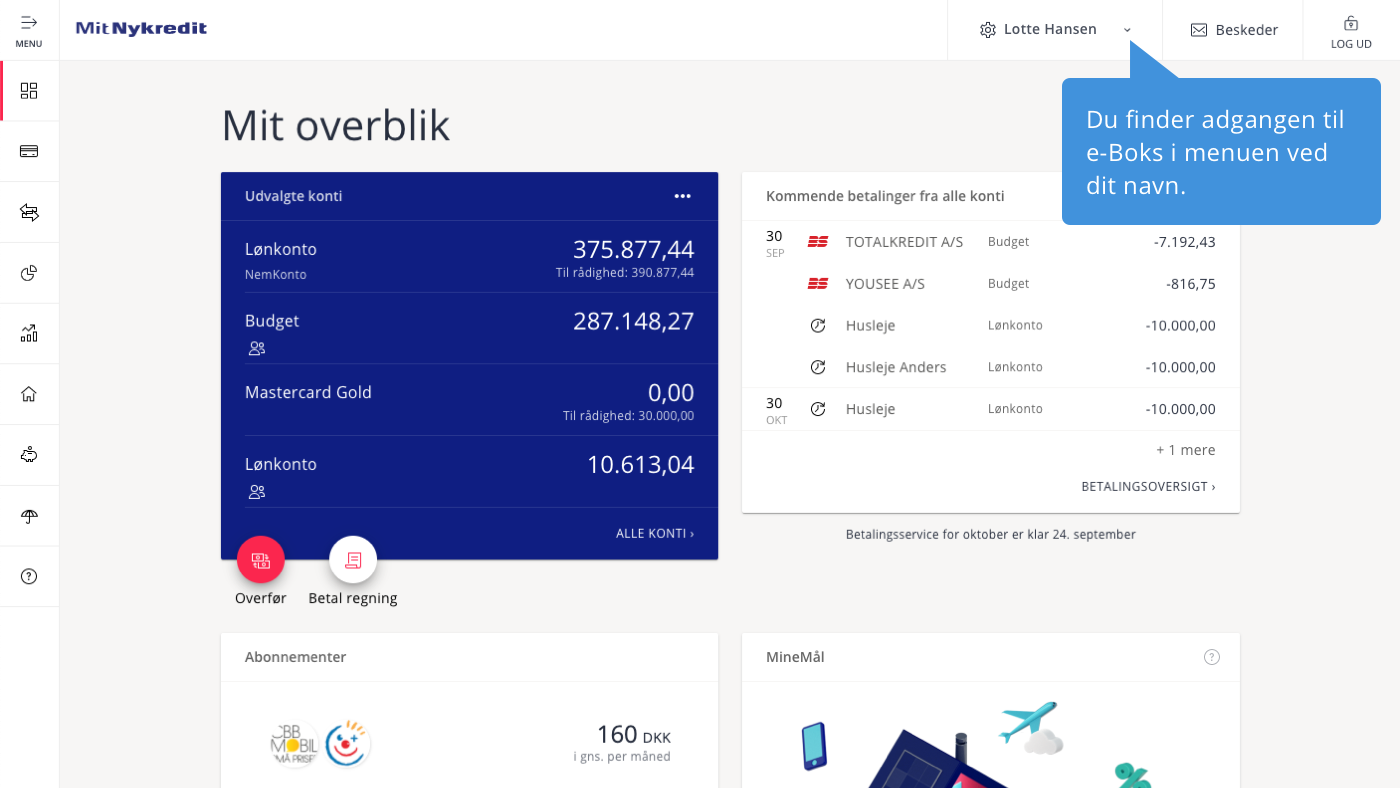The width and height of the screenshot is (1400, 788).
Task: Open Beskeder in the top bar
Action: [1234, 30]
